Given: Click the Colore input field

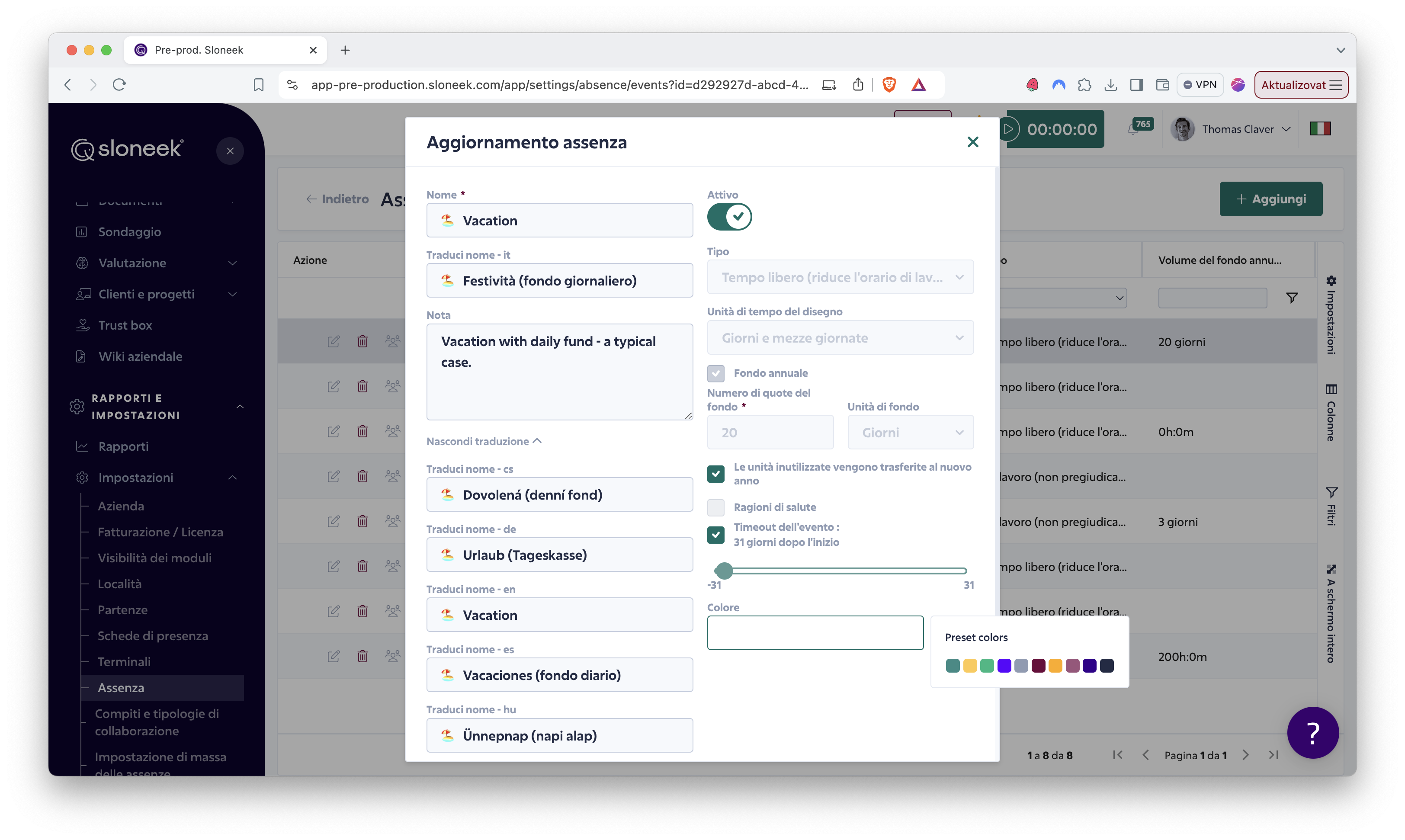Looking at the screenshot, I should pos(815,633).
